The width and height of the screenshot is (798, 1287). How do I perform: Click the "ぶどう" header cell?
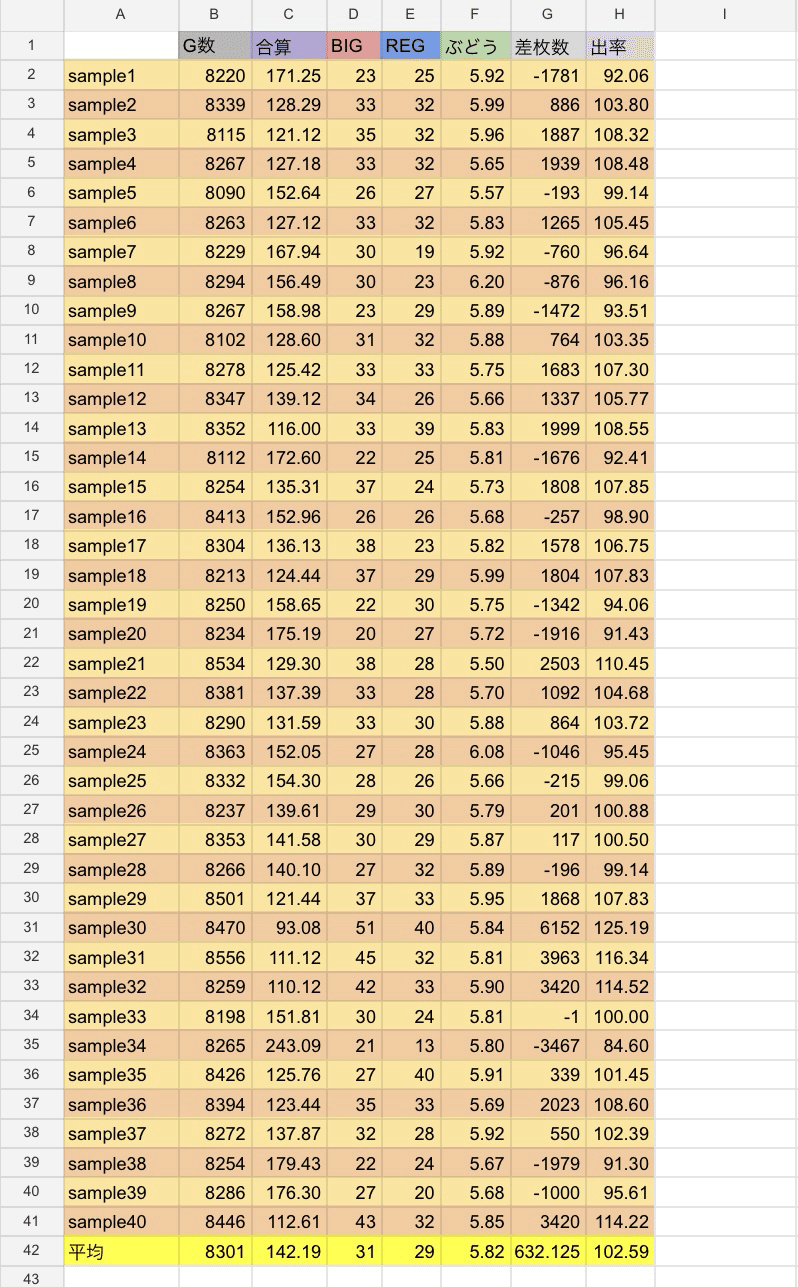point(475,46)
